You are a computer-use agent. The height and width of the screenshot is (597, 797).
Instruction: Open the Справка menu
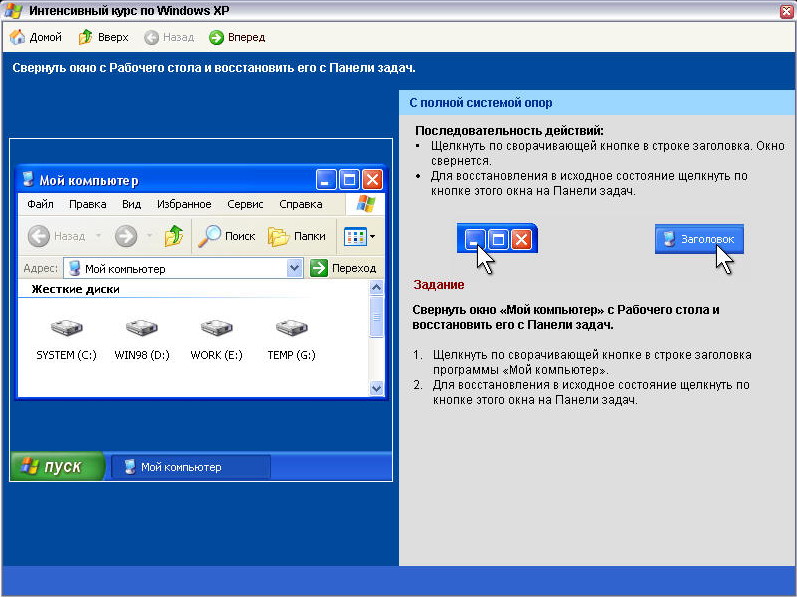click(x=300, y=204)
